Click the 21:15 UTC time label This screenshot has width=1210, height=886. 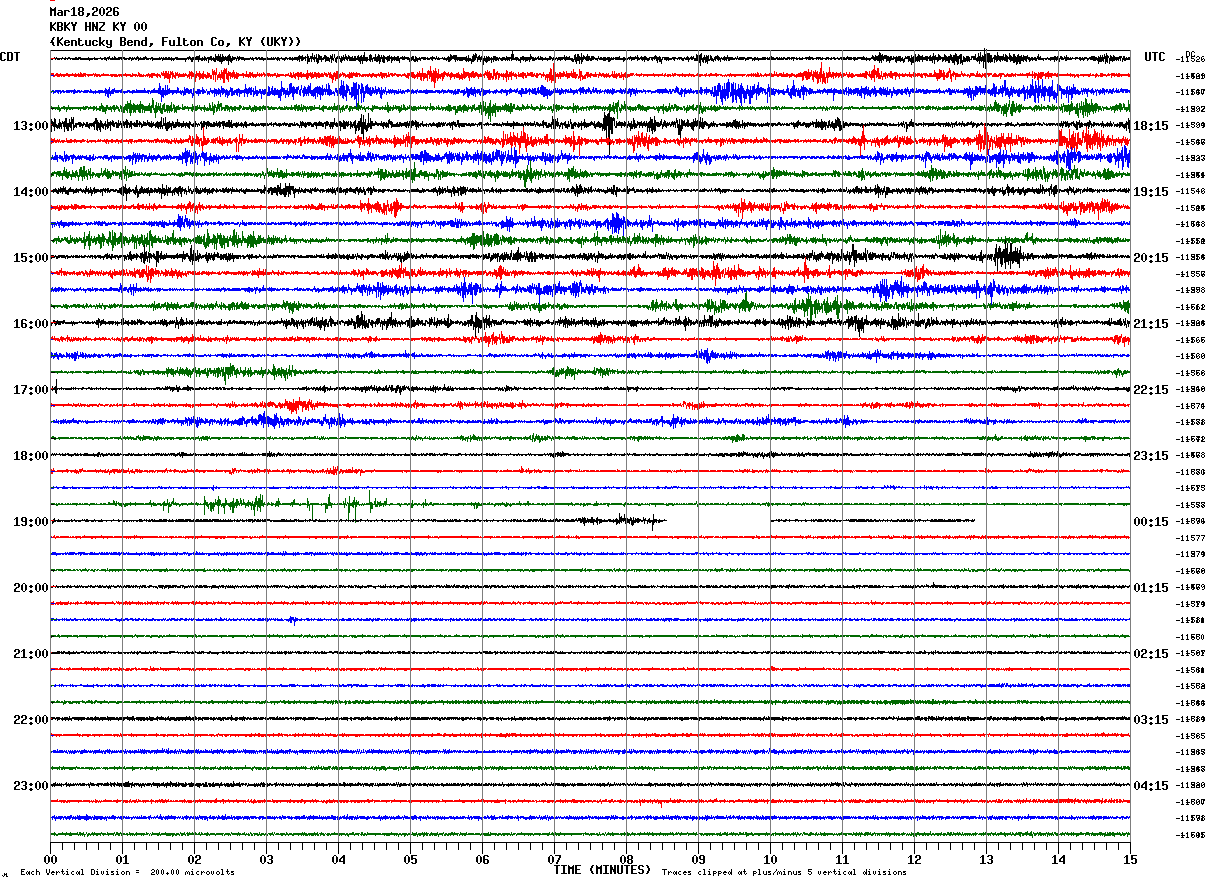click(x=1150, y=323)
